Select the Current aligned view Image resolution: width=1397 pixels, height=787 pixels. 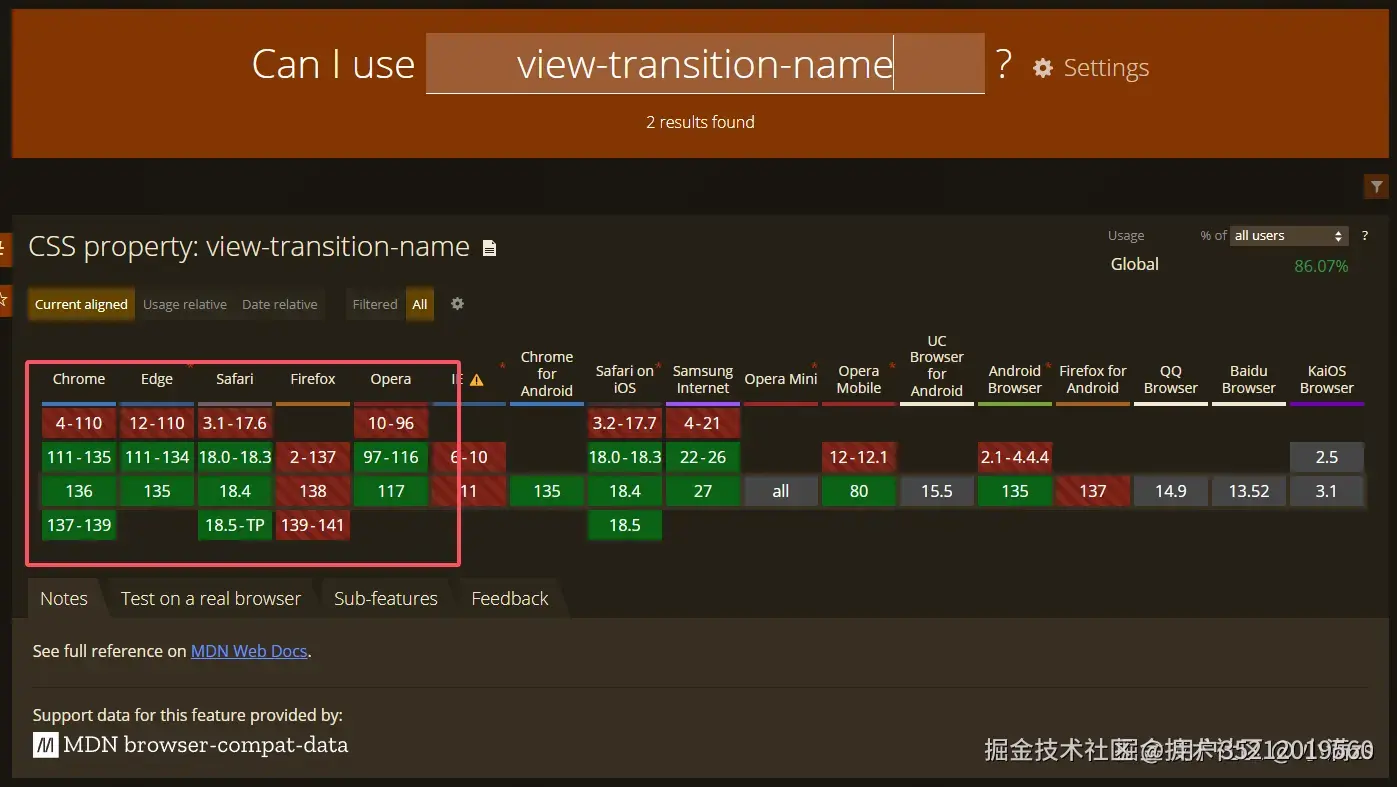point(81,304)
